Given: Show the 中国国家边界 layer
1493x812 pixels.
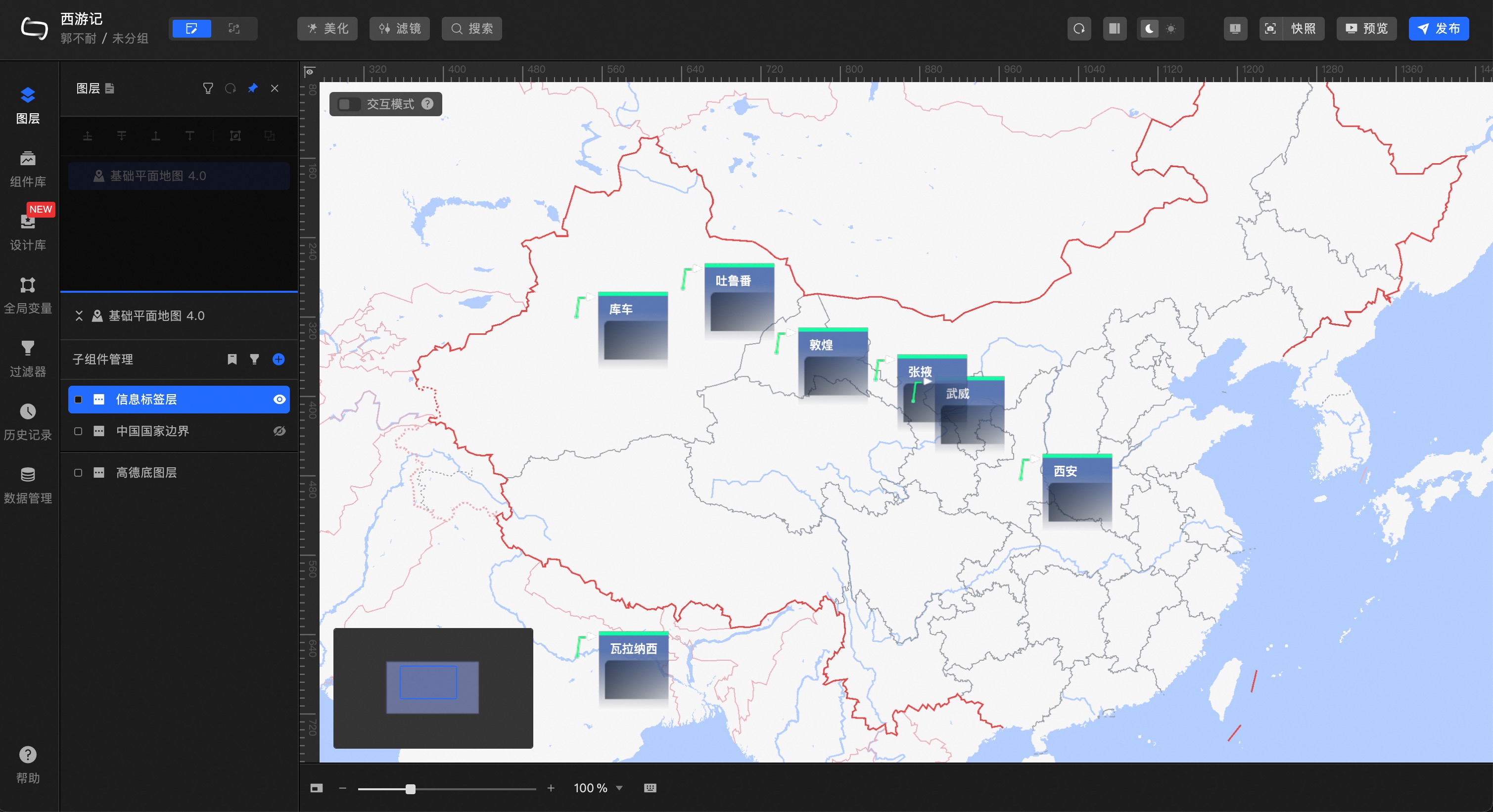Looking at the screenshot, I should [280, 431].
